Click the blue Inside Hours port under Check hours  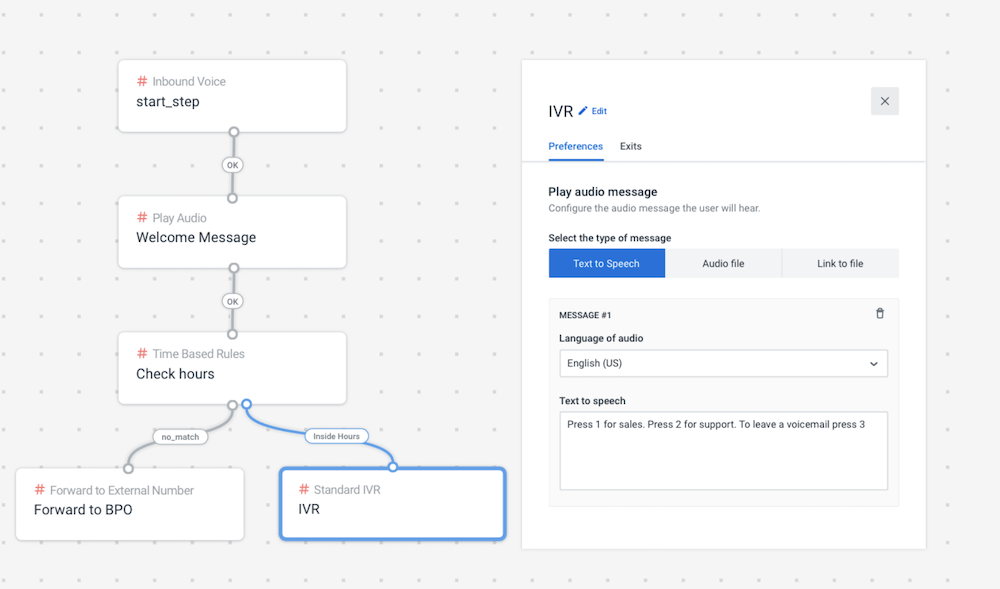[x=246, y=404]
